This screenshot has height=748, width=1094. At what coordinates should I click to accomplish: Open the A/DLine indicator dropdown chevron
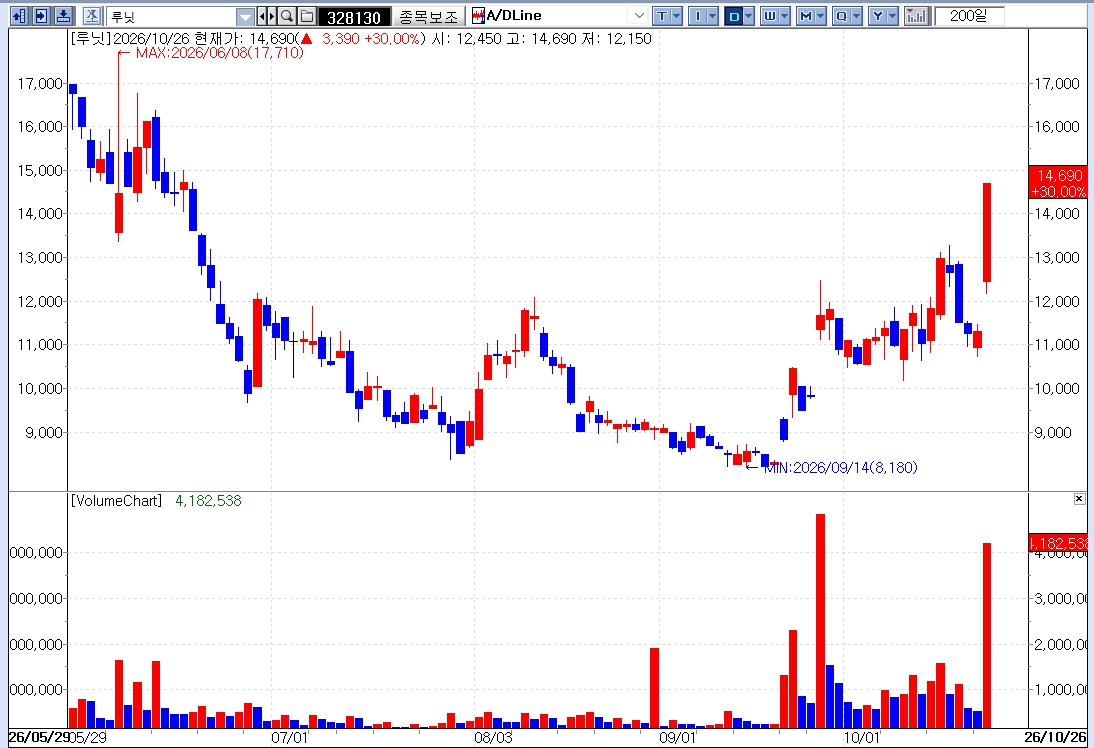tap(638, 15)
